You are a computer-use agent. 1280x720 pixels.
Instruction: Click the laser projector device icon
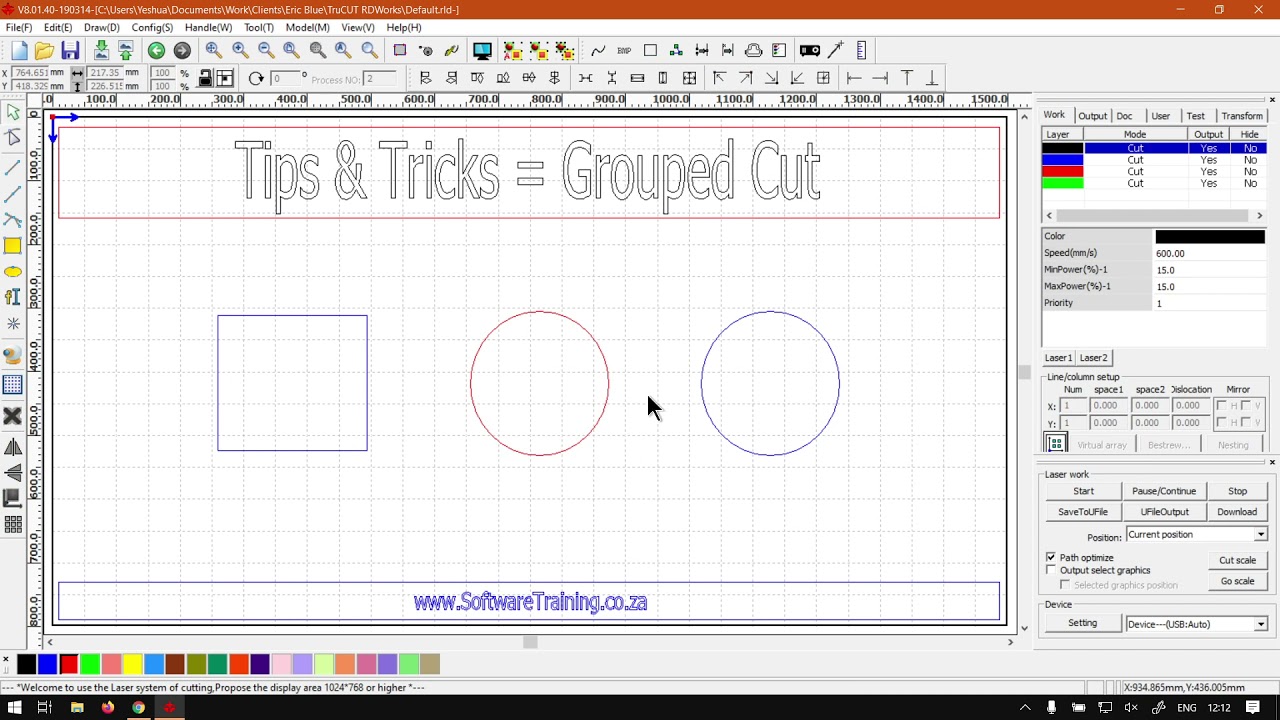tap(810, 51)
